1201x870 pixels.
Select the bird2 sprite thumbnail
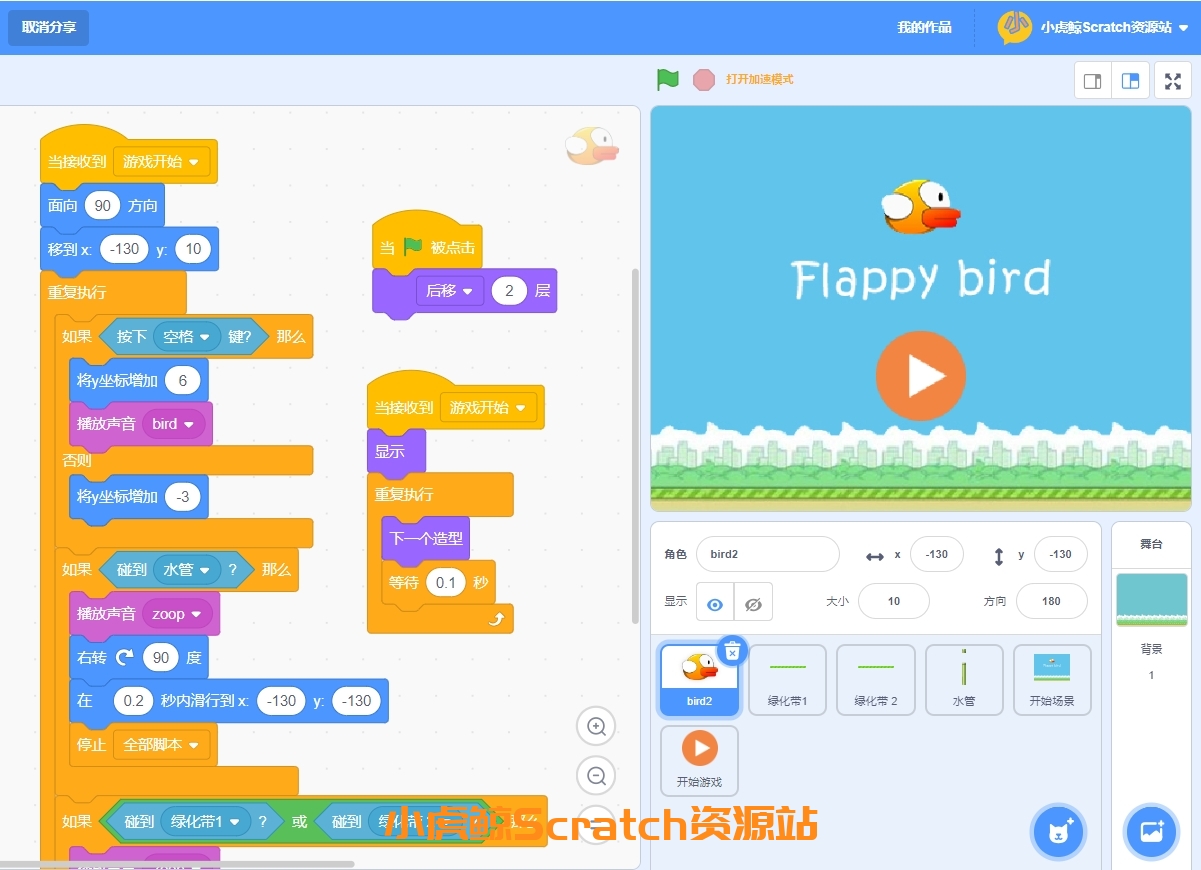pos(699,680)
